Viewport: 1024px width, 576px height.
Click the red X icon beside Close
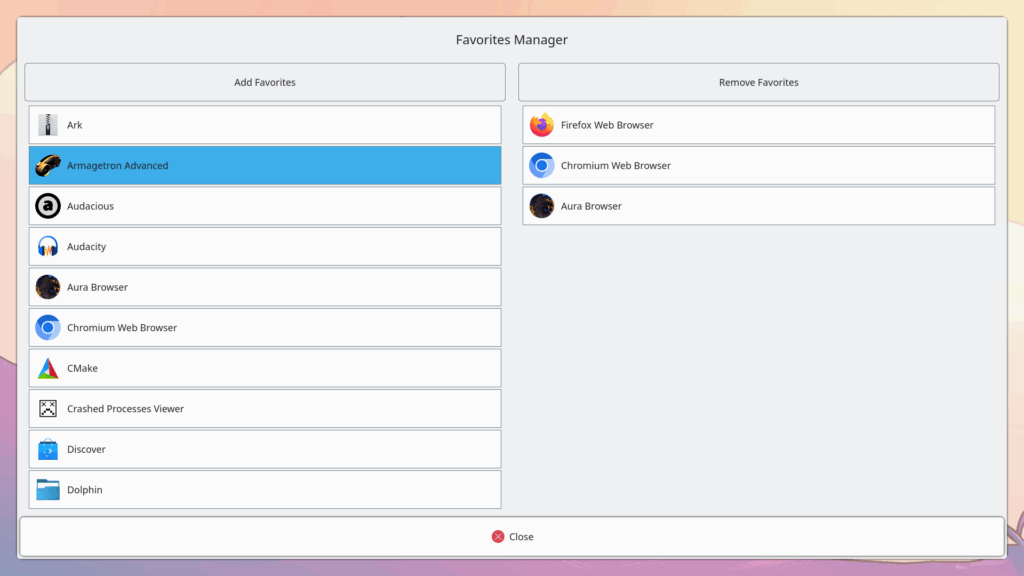498,536
